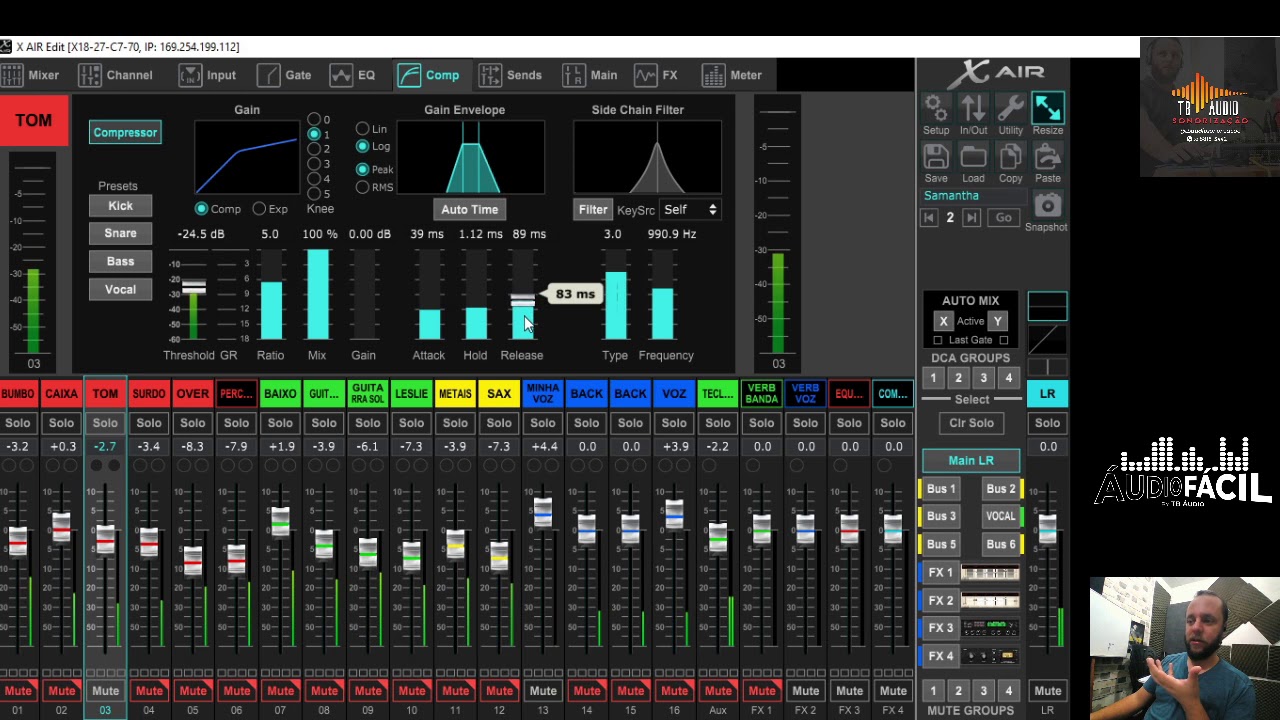Viewport: 1280px width, 720px height.
Task: Click Auto Mix Y button
Action: point(997,321)
